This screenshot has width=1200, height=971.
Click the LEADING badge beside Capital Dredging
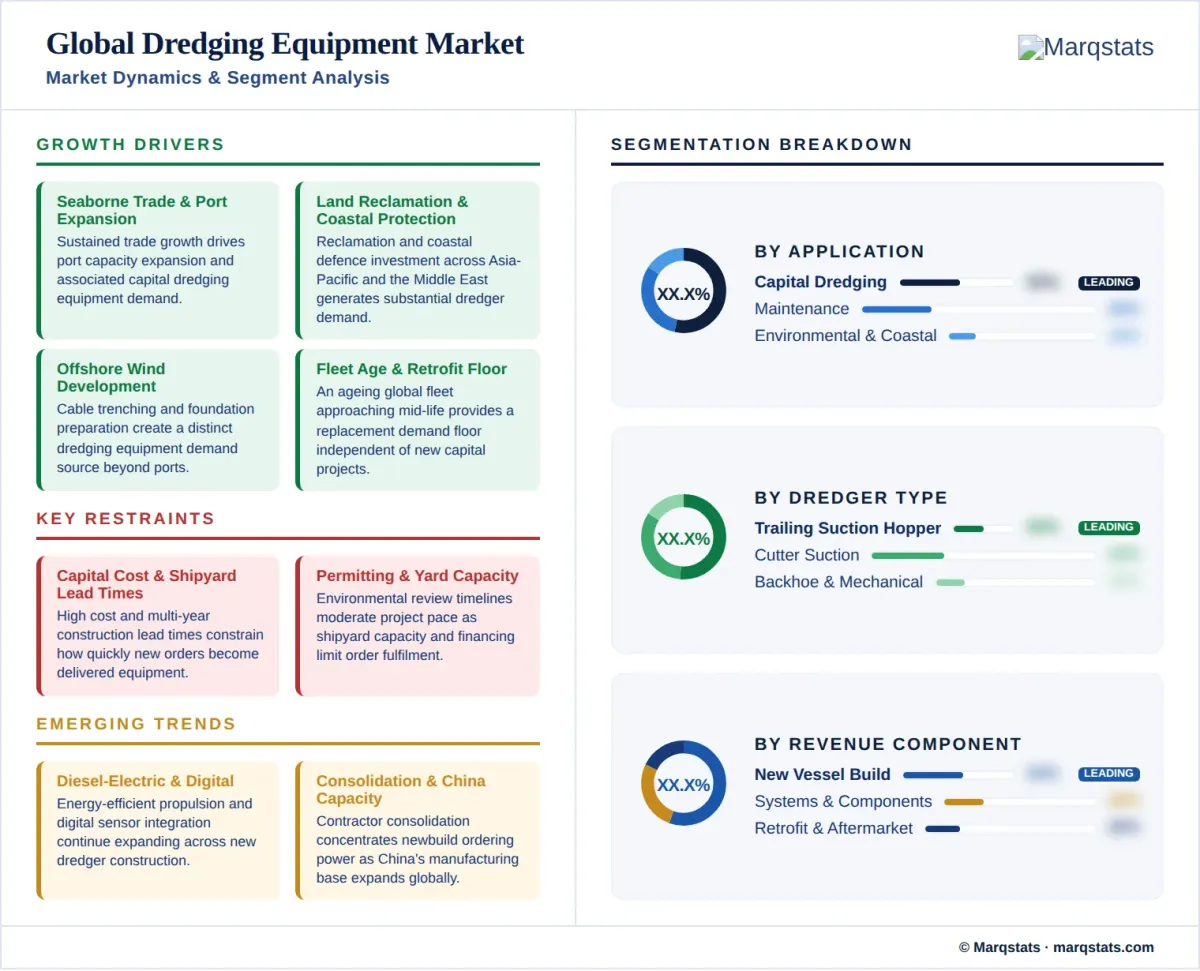tap(1108, 283)
